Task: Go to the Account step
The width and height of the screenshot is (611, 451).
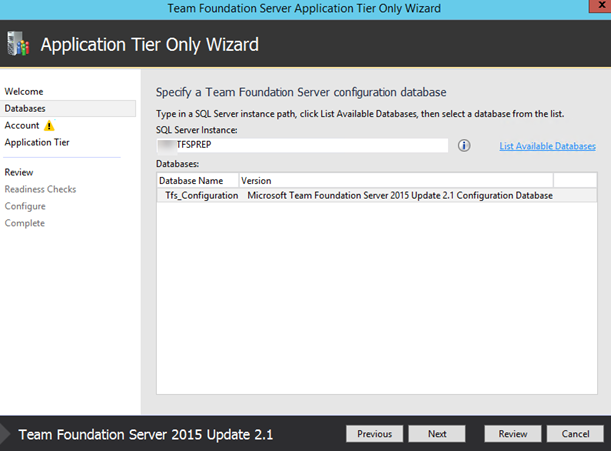Action: [22, 126]
